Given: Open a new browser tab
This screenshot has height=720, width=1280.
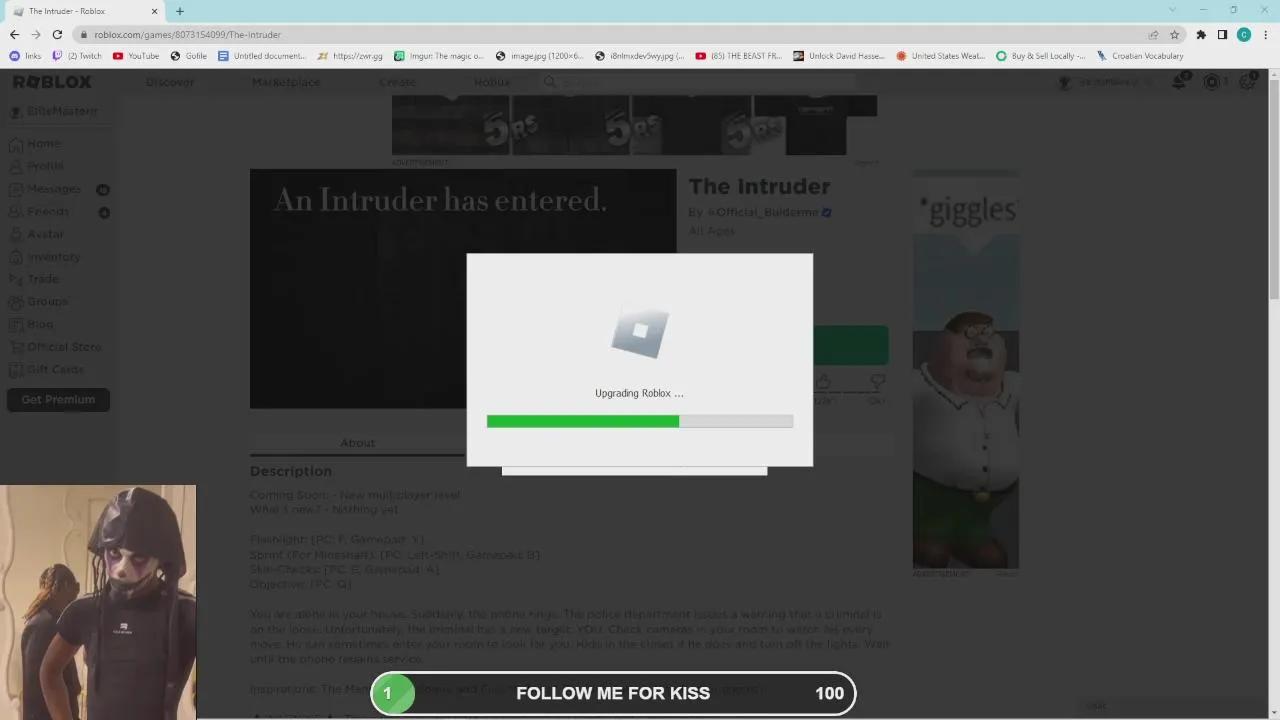Looking at the screenshot, I should click(x=180, y=11).
